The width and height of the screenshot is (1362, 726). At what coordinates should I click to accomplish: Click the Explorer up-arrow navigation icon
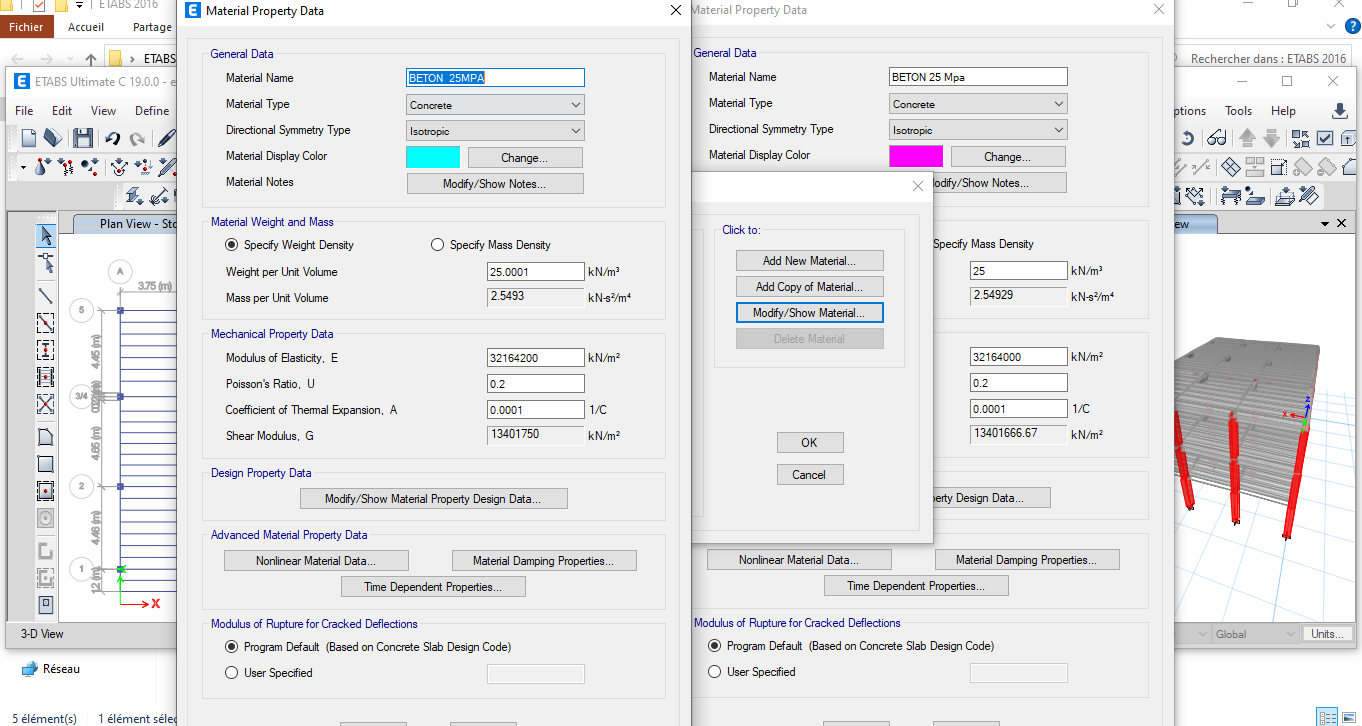point(91,59)
